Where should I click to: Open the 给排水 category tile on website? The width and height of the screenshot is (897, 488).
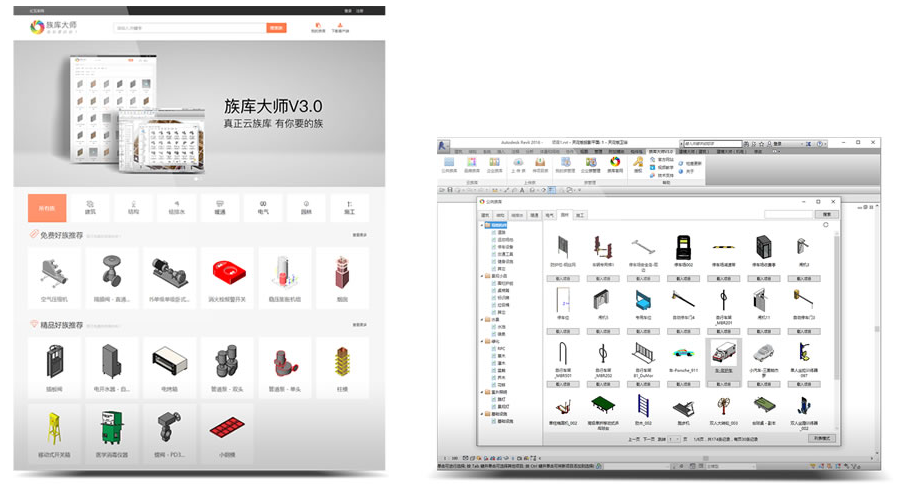point(177,208)
